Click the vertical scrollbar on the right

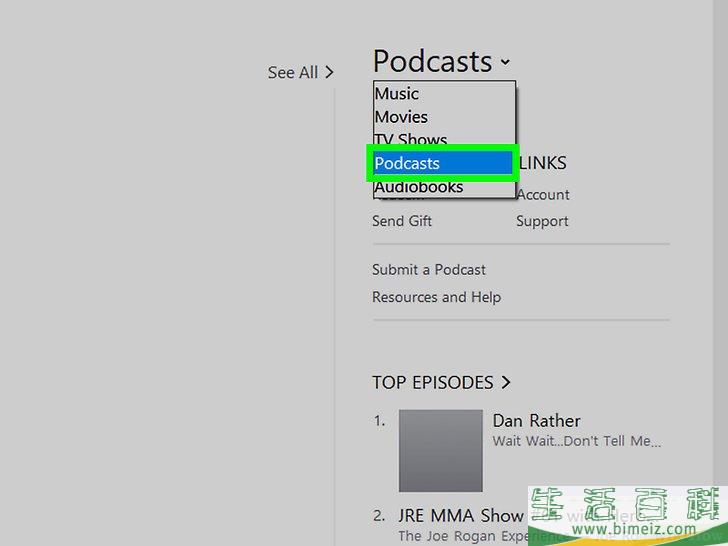[721, 241]
